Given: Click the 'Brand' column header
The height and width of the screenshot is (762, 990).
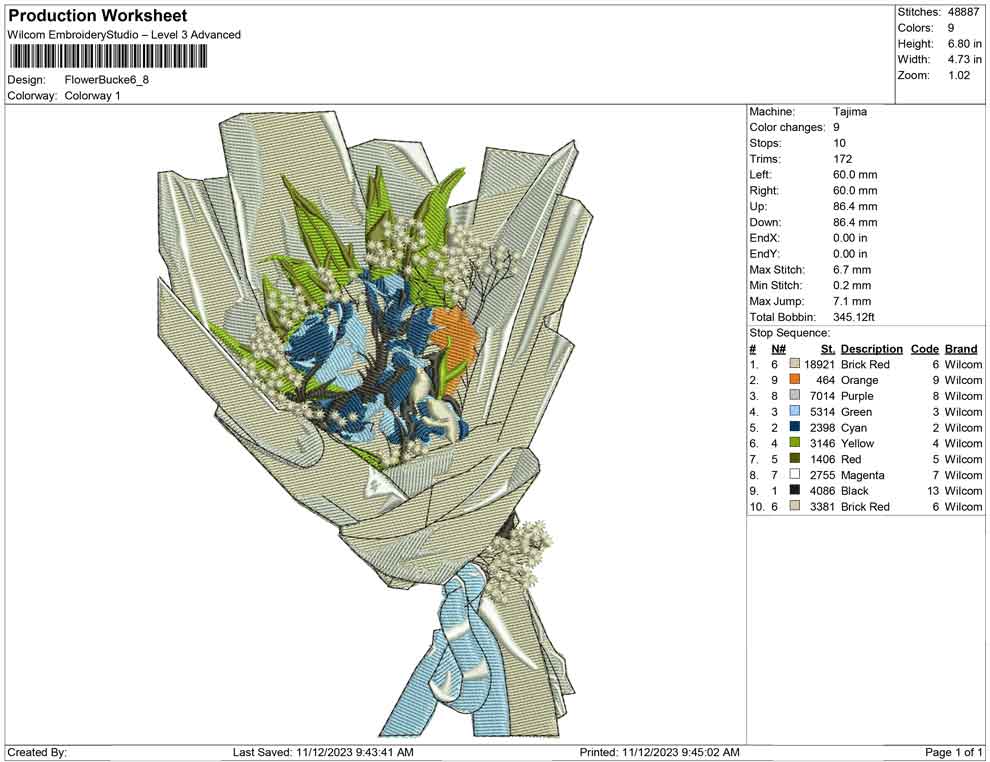Looking at the screenshot, I should click(961, 349).
